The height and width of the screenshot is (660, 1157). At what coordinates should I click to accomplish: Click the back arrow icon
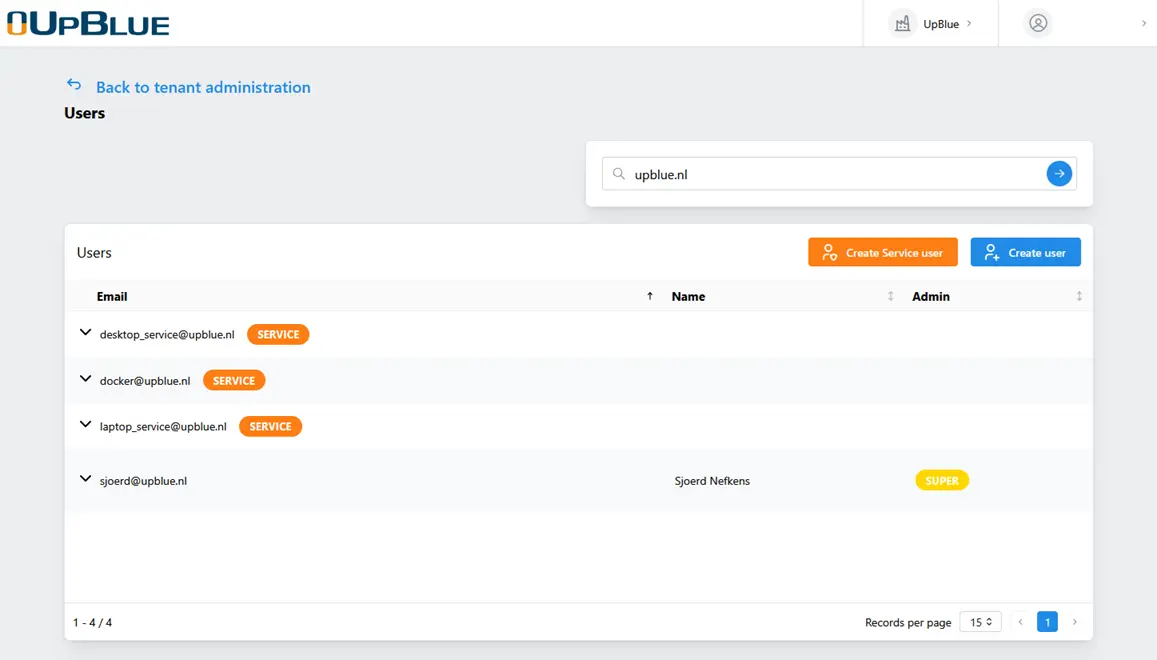pos(74,85)
